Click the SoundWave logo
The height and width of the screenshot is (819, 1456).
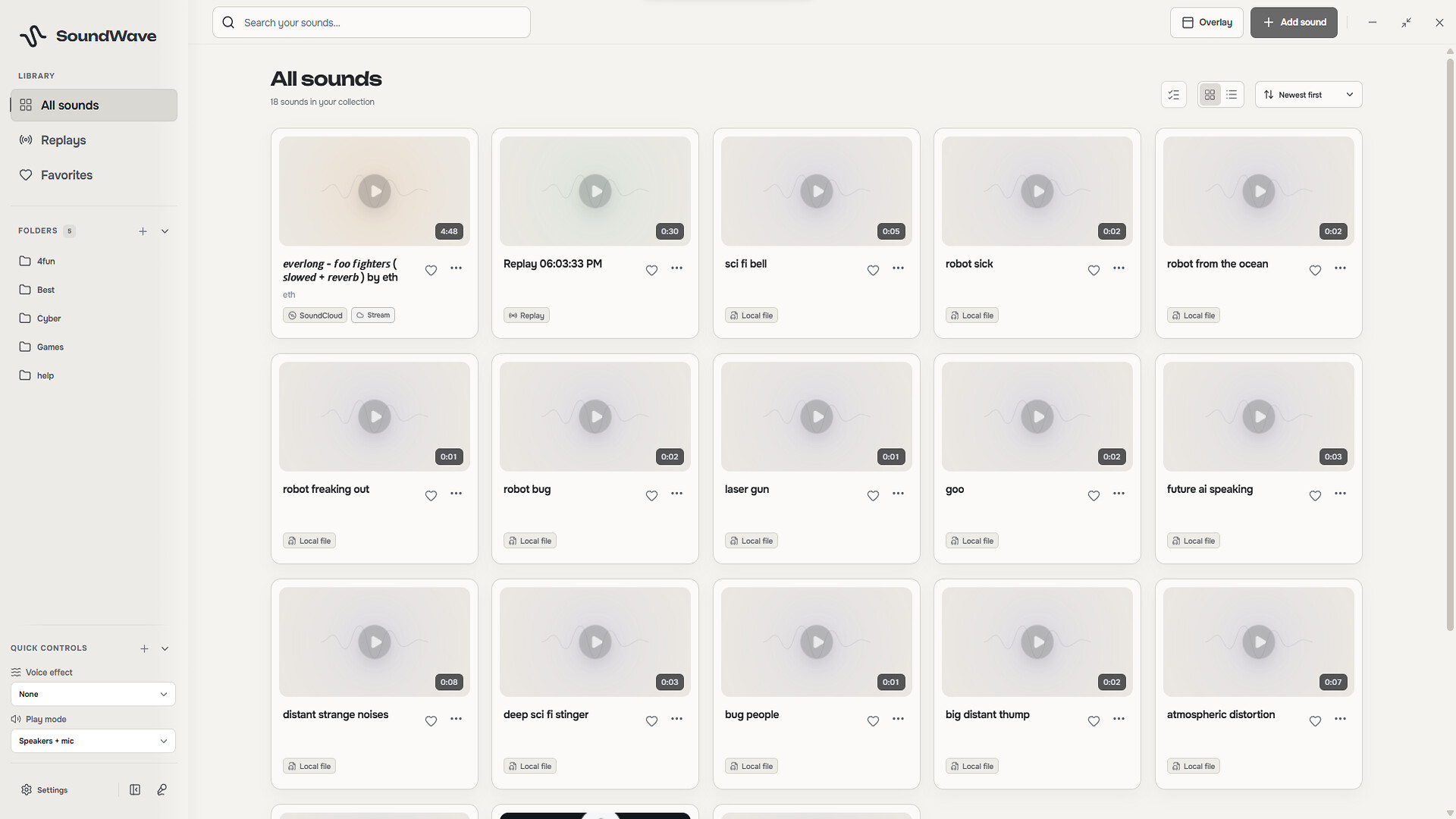88,36
